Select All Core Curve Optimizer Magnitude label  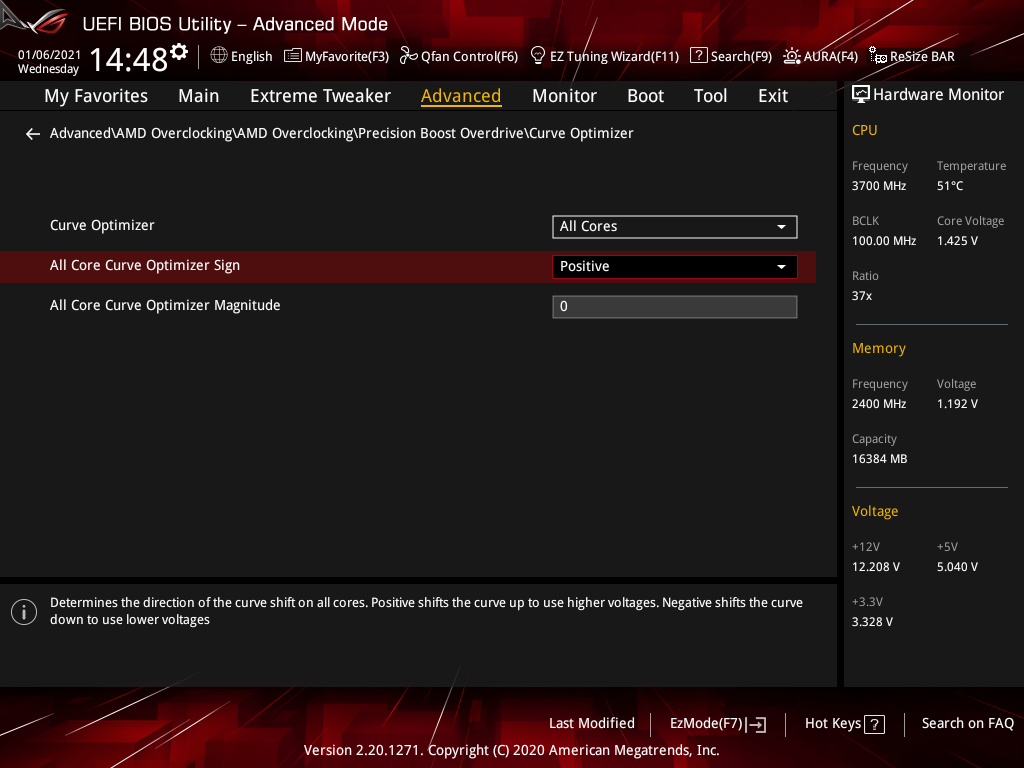(165, 306)
